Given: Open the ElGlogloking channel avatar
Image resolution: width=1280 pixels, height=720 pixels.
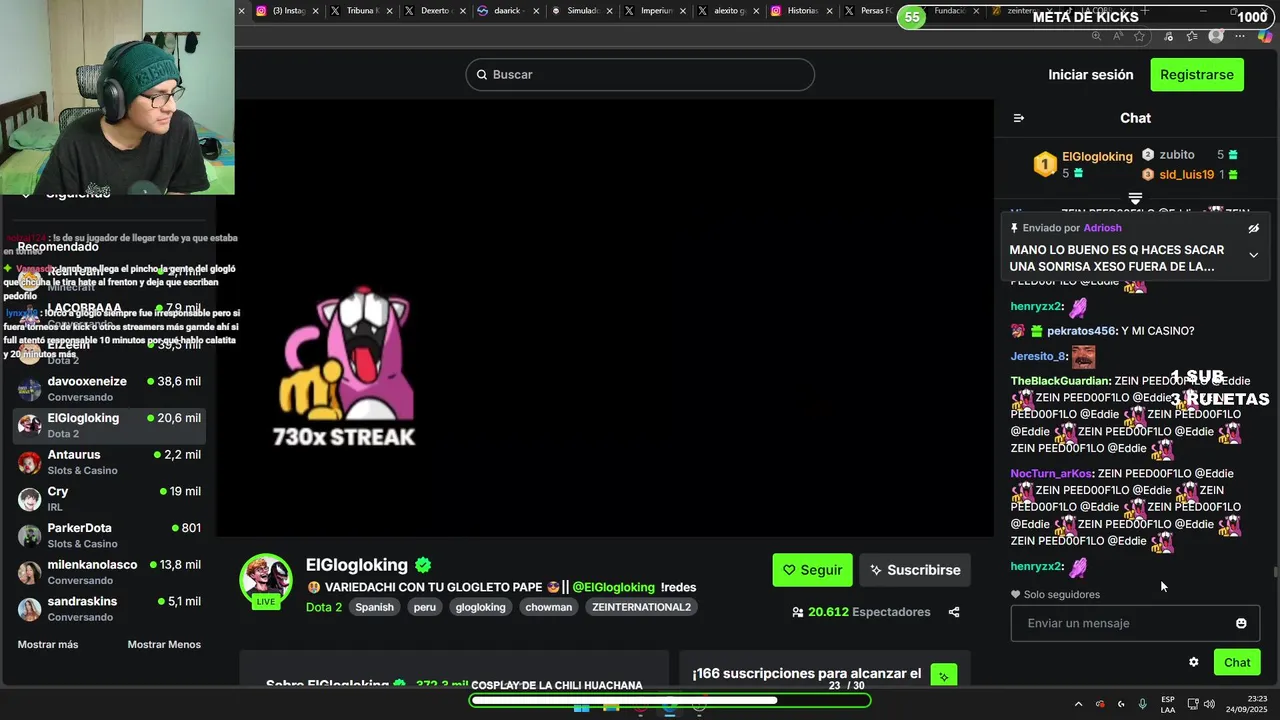Looking at the screenshot, I should (265, 579).
